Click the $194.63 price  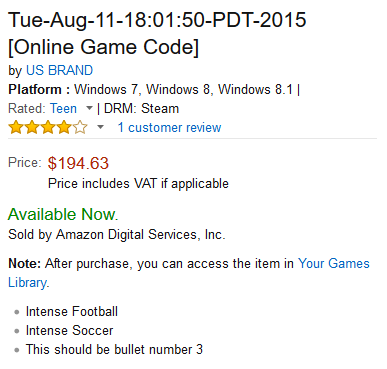click(x=78, y=163)
